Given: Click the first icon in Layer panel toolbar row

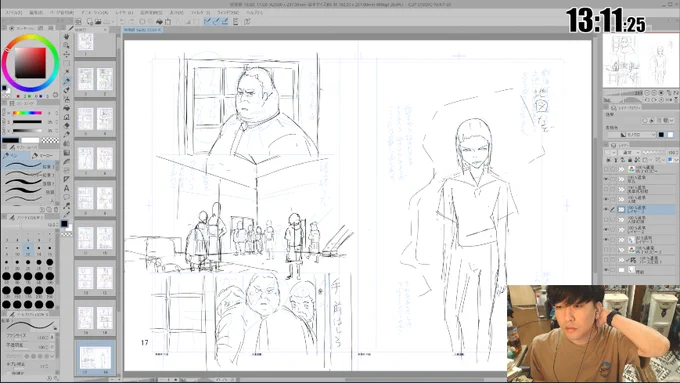Looking at the screenshot, I should [x=608, y=160].
